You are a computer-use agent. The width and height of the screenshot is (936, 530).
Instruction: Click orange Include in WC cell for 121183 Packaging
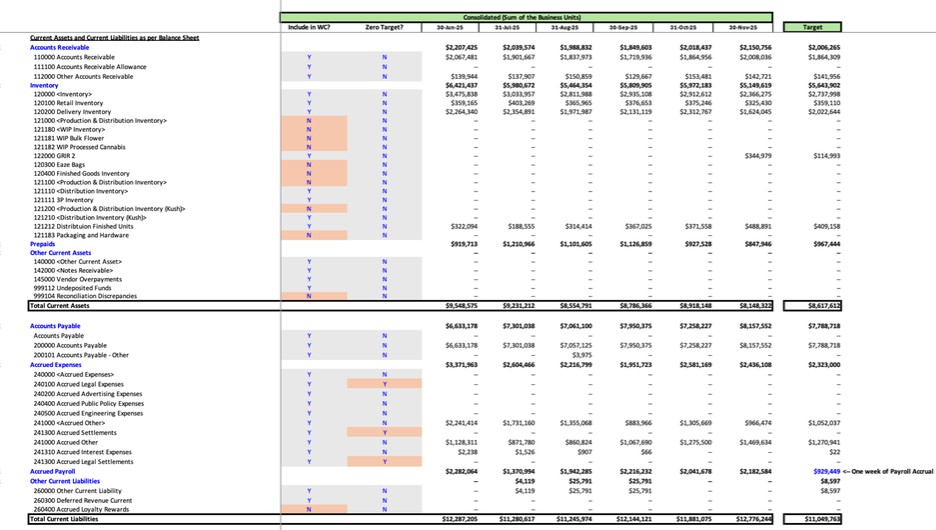point(308,235)
